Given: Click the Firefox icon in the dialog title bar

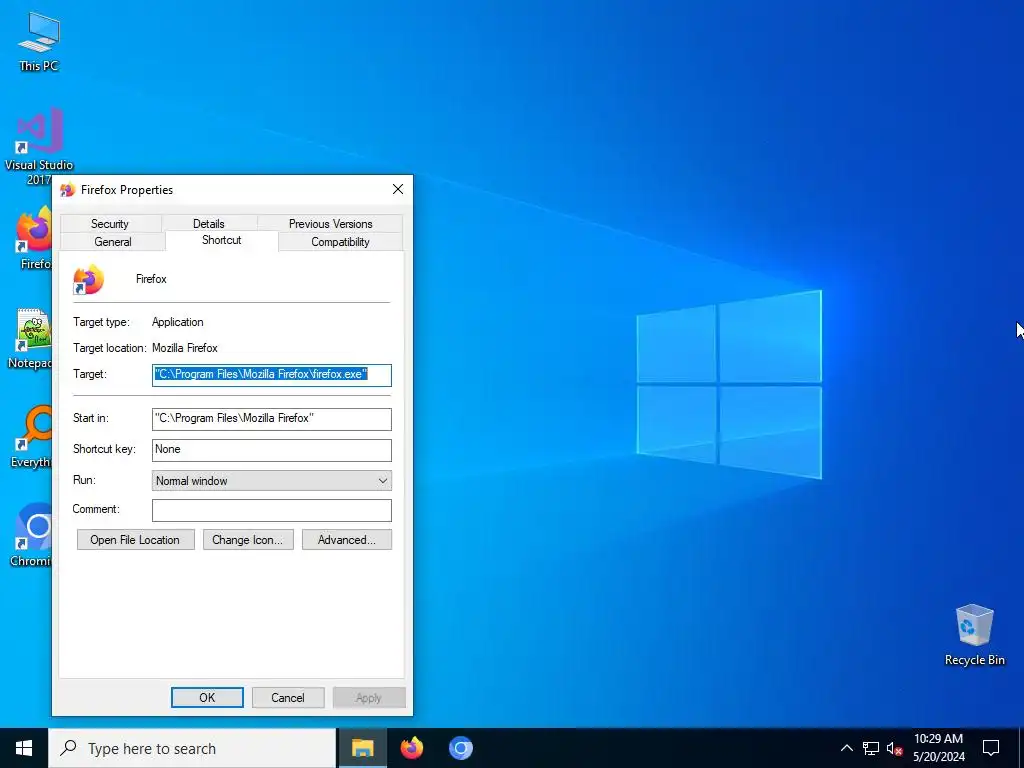Looking at the screenshot, I should coord(67,190).
